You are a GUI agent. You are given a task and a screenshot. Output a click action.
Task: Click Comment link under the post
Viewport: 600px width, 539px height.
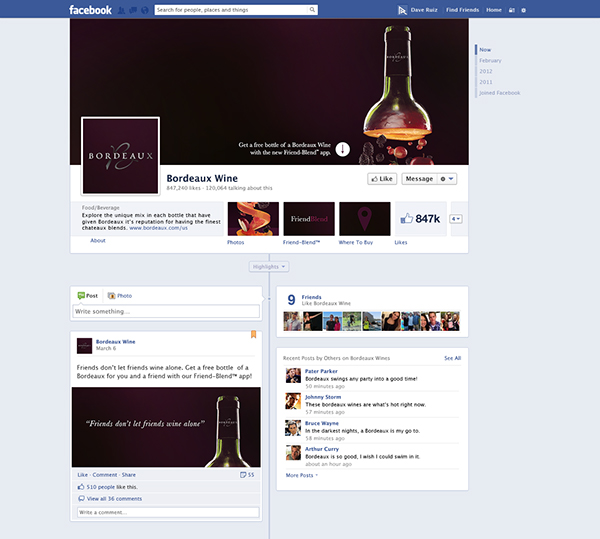click(x=104, y=475)
